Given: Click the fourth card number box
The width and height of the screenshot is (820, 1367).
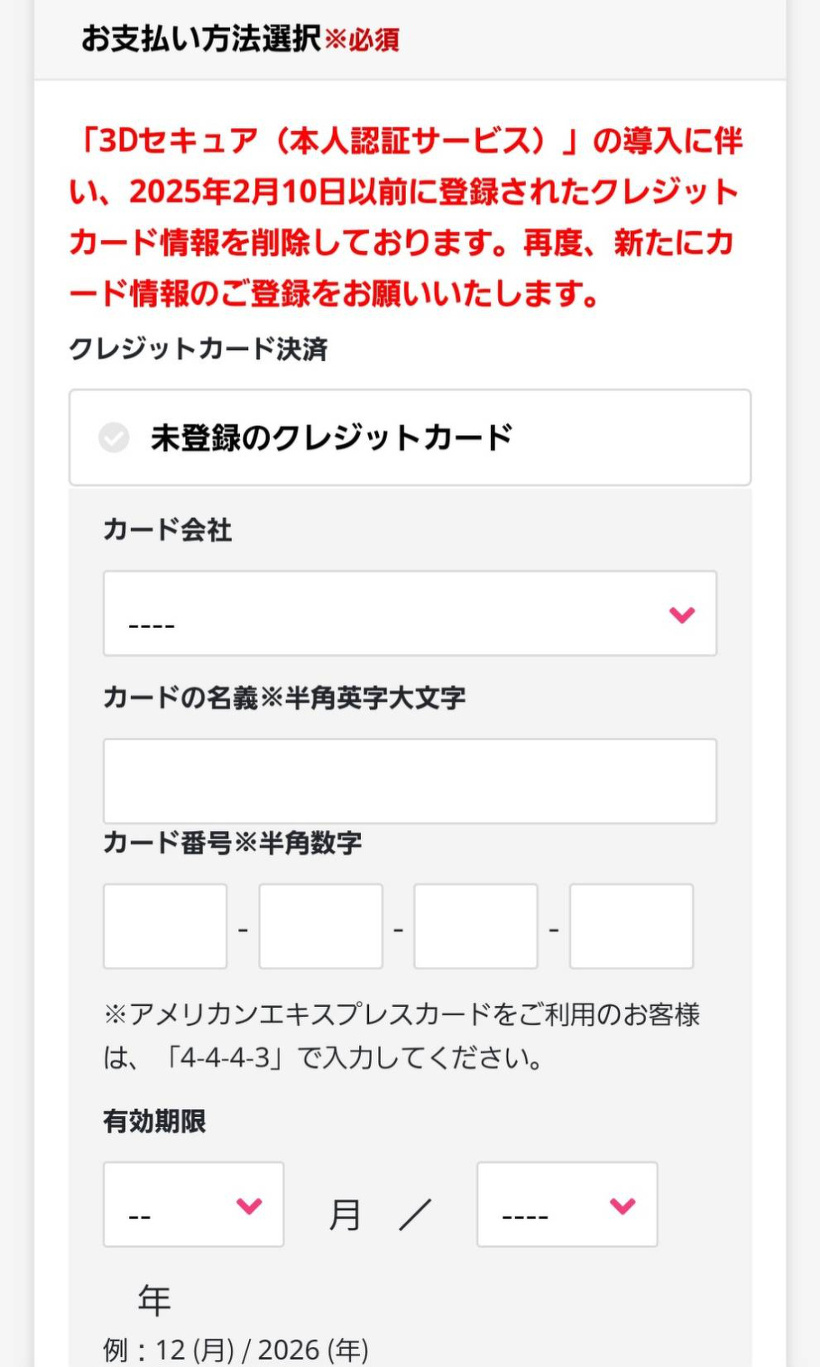Looking at the screenshot, I should [x=631, y=926].
